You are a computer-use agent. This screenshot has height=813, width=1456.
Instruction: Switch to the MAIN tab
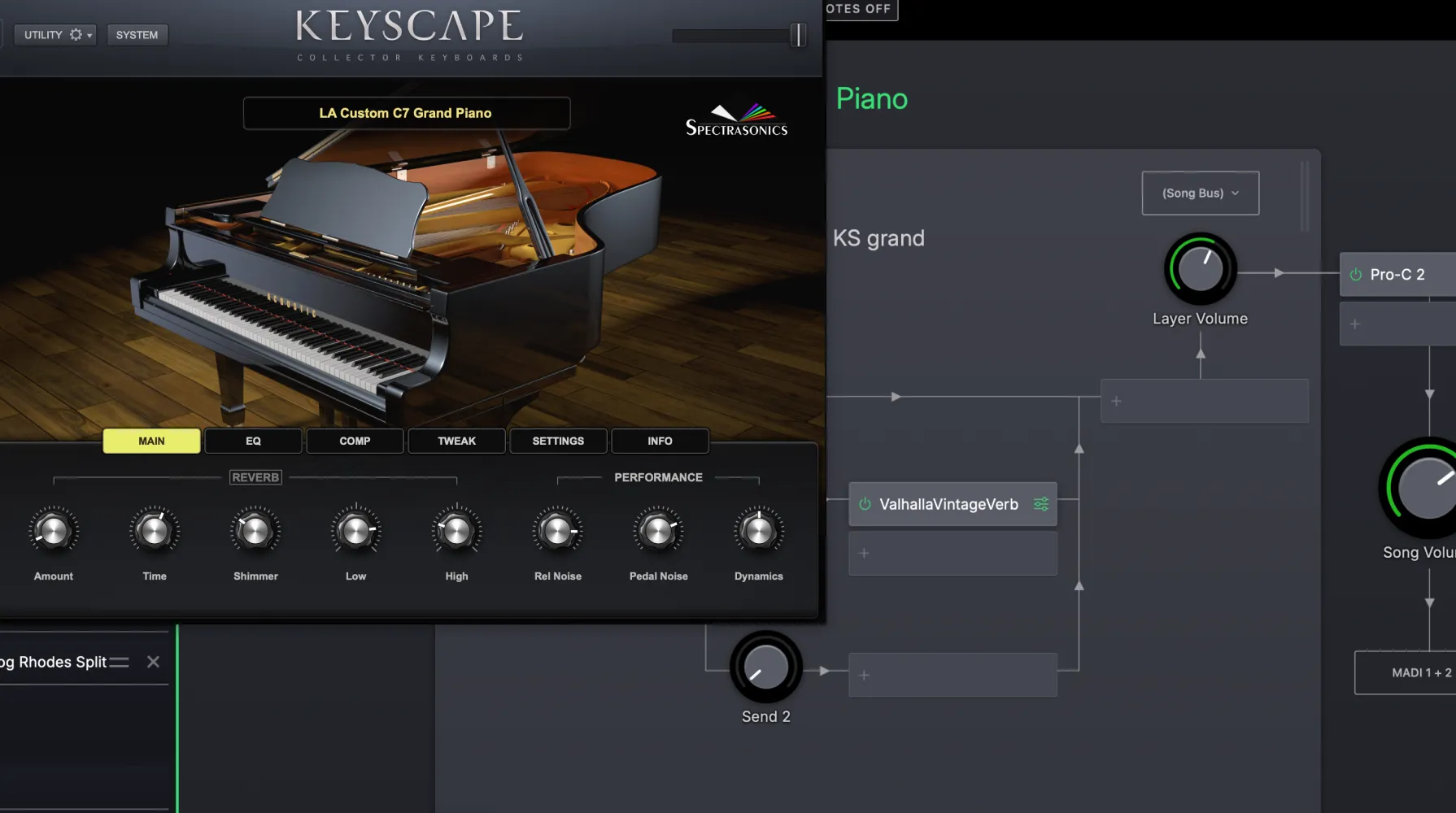(151, 441)
